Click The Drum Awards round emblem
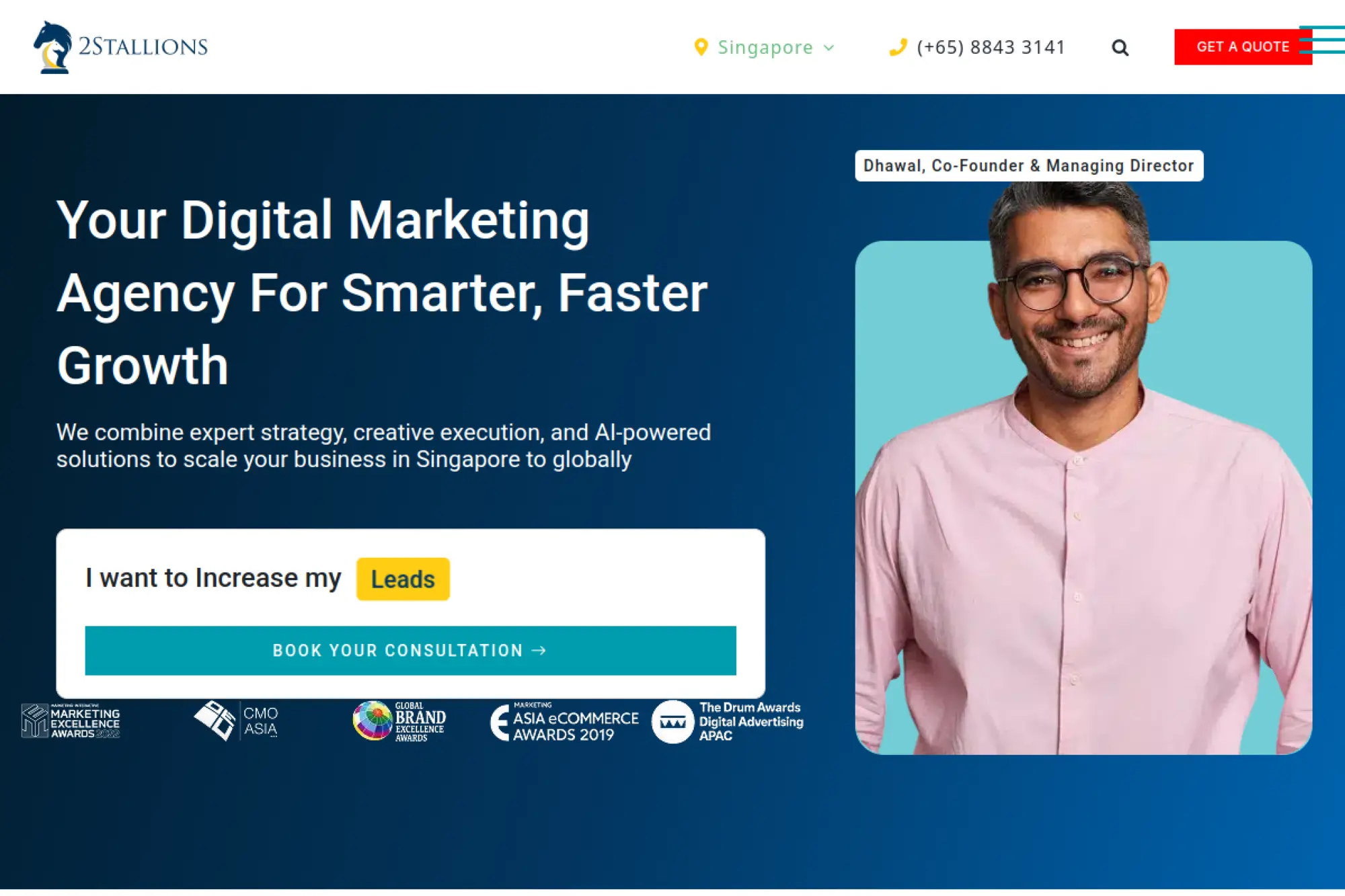The width and height of the screenshot is (1345, 896). (x=672, y=722)
